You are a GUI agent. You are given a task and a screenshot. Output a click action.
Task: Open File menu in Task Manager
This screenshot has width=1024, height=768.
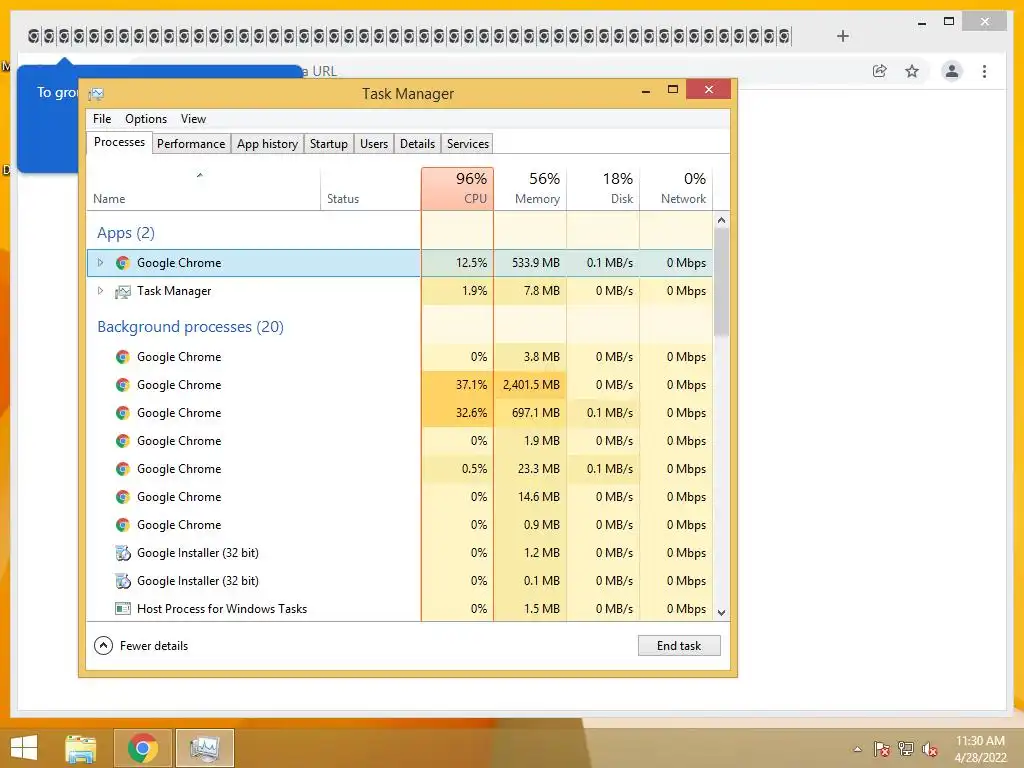pyautogui.click(x=102, y=119)
